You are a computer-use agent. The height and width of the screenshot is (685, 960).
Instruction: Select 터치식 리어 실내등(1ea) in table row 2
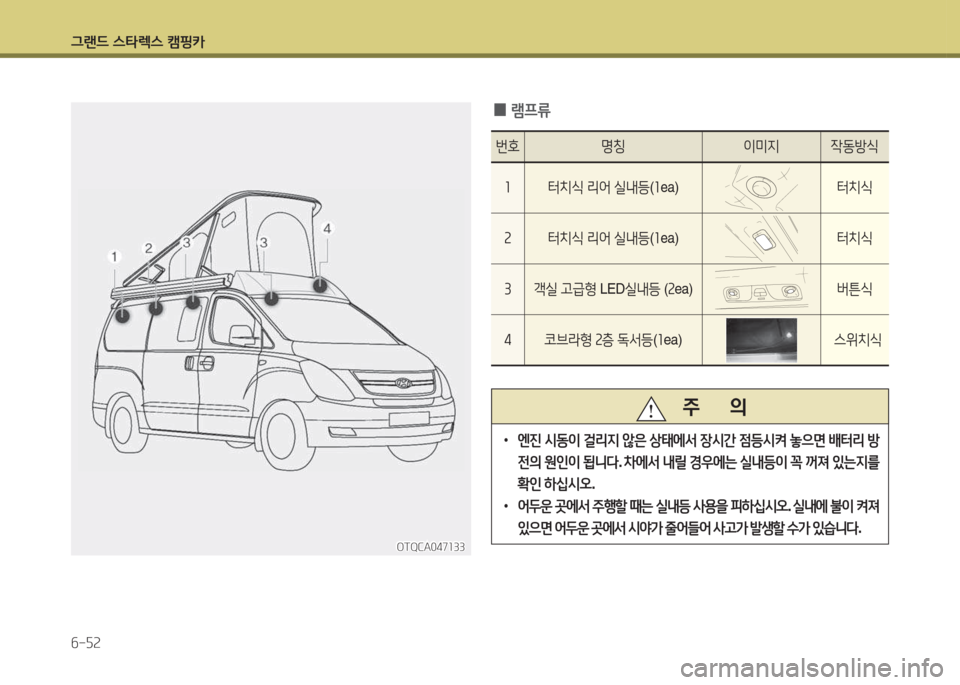[613, 238]
